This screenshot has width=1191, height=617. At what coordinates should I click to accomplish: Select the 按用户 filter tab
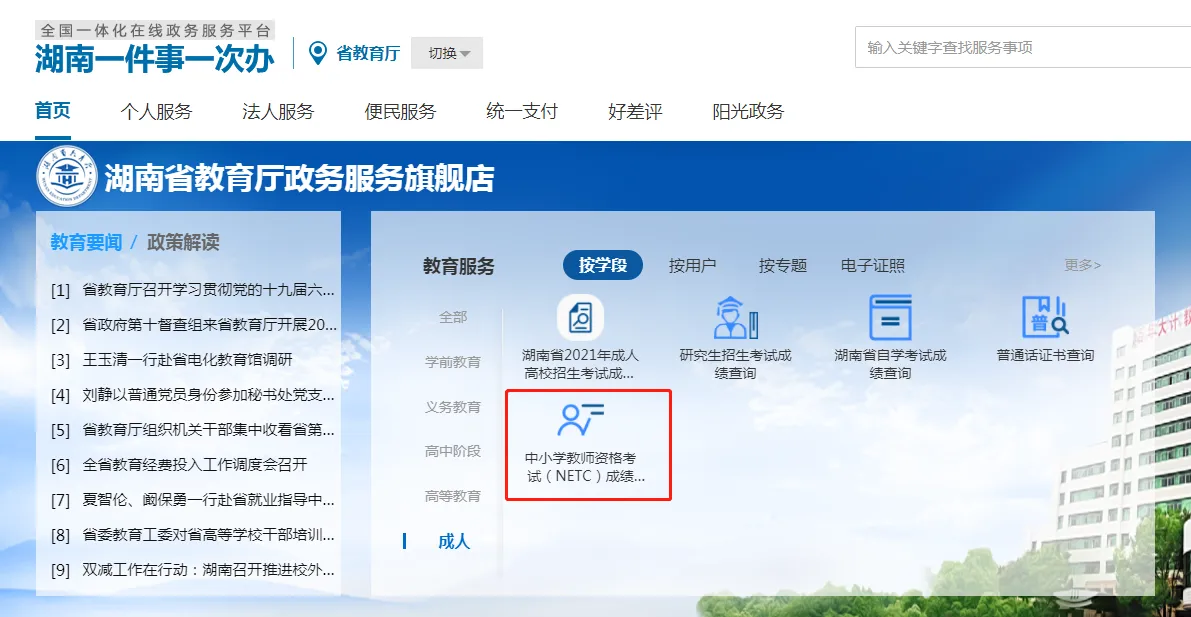692,265
